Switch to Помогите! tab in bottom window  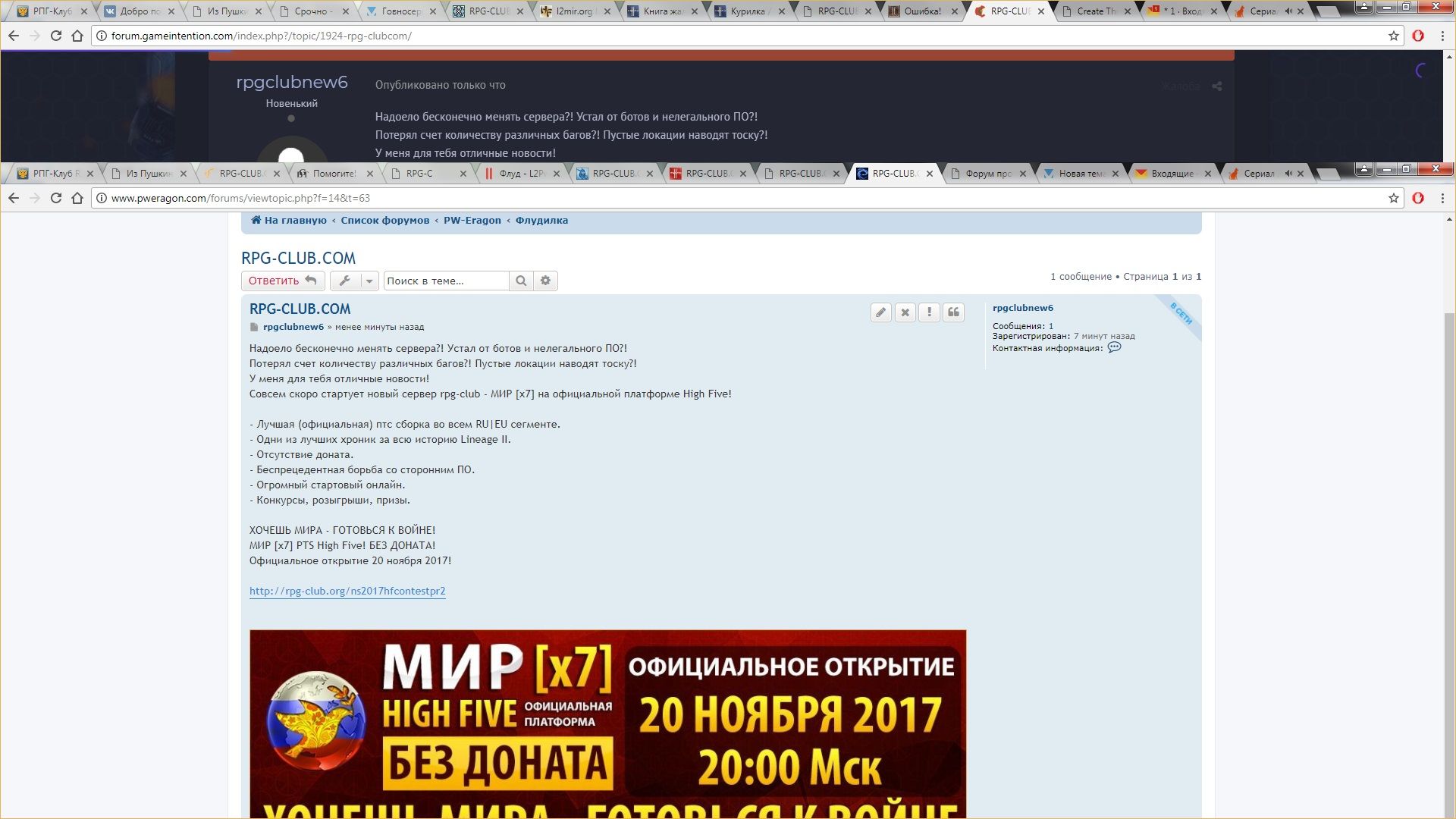[x=334, y=174]
